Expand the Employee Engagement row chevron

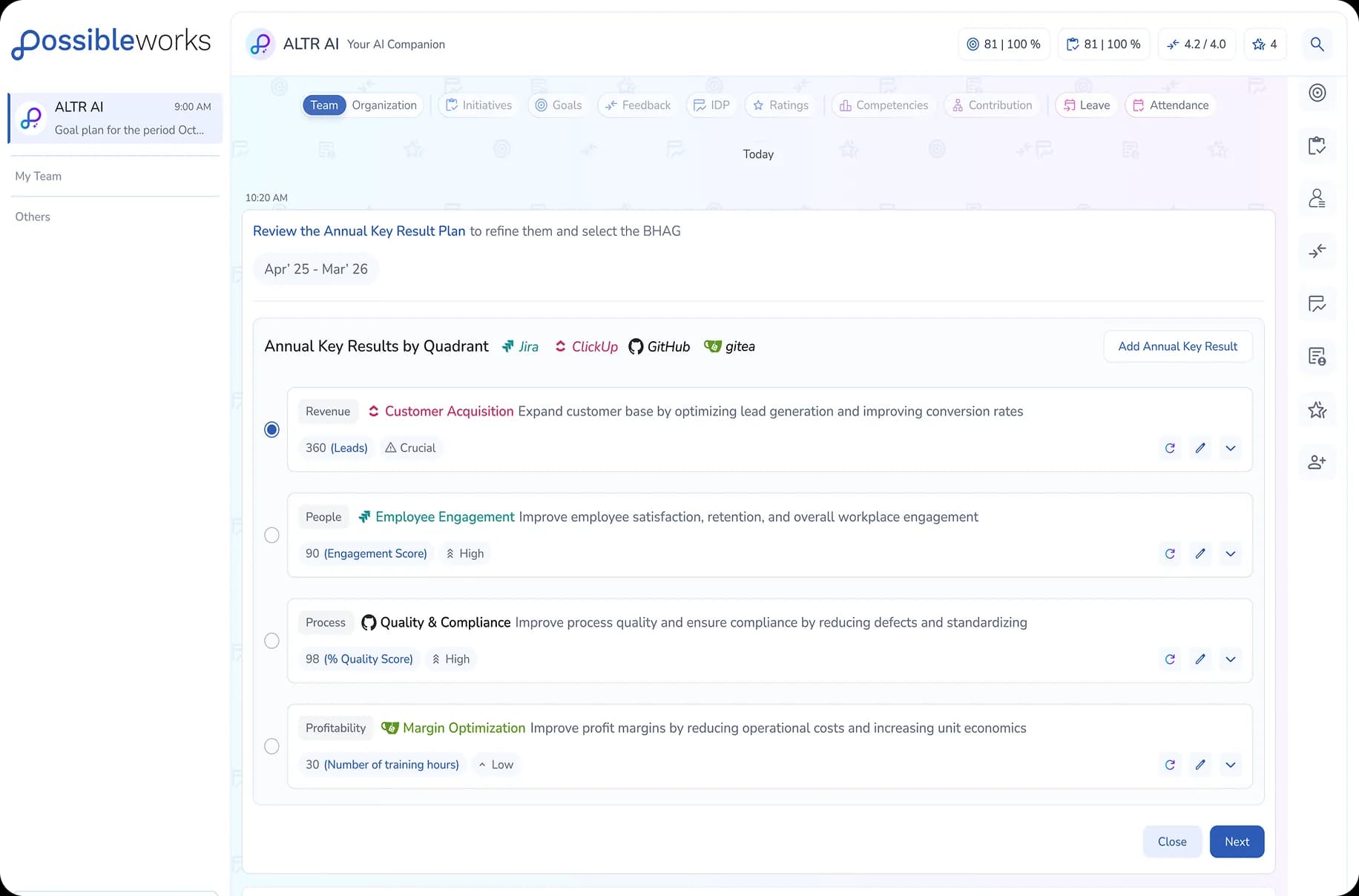click(x=1231, y=553)
